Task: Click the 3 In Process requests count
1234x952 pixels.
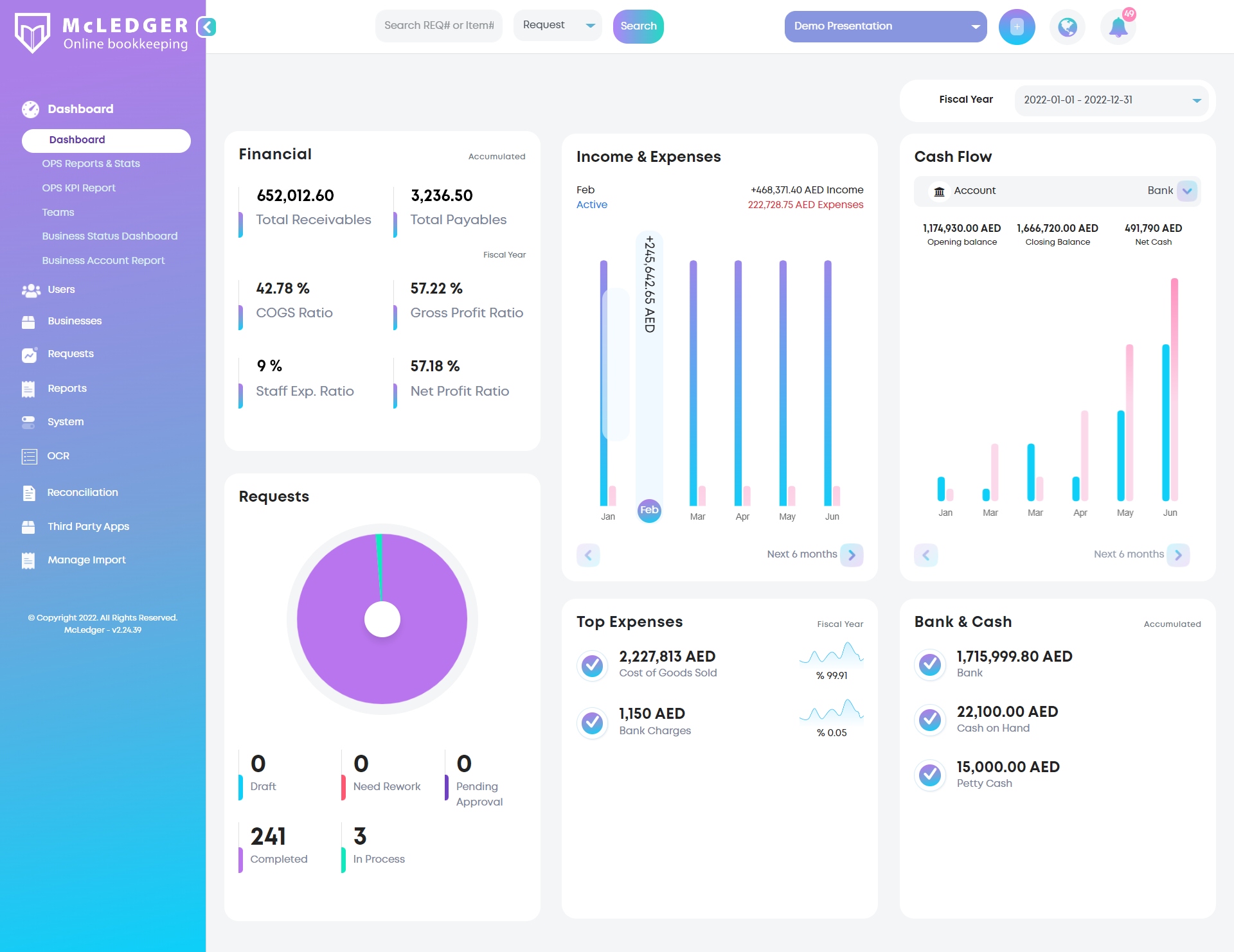Action: point(360,837)
